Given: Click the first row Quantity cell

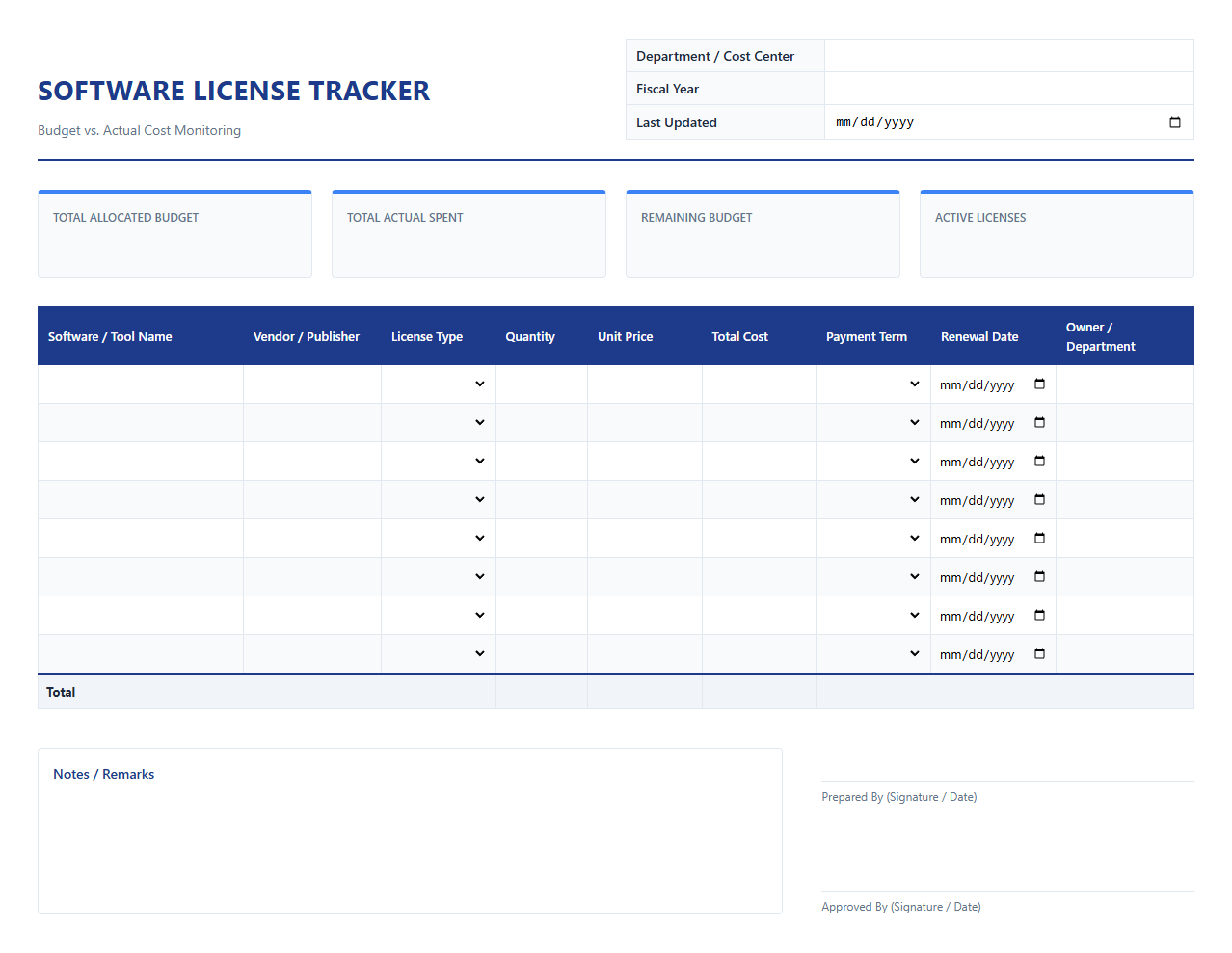Looking at the screenshot, I should (542, 384).
